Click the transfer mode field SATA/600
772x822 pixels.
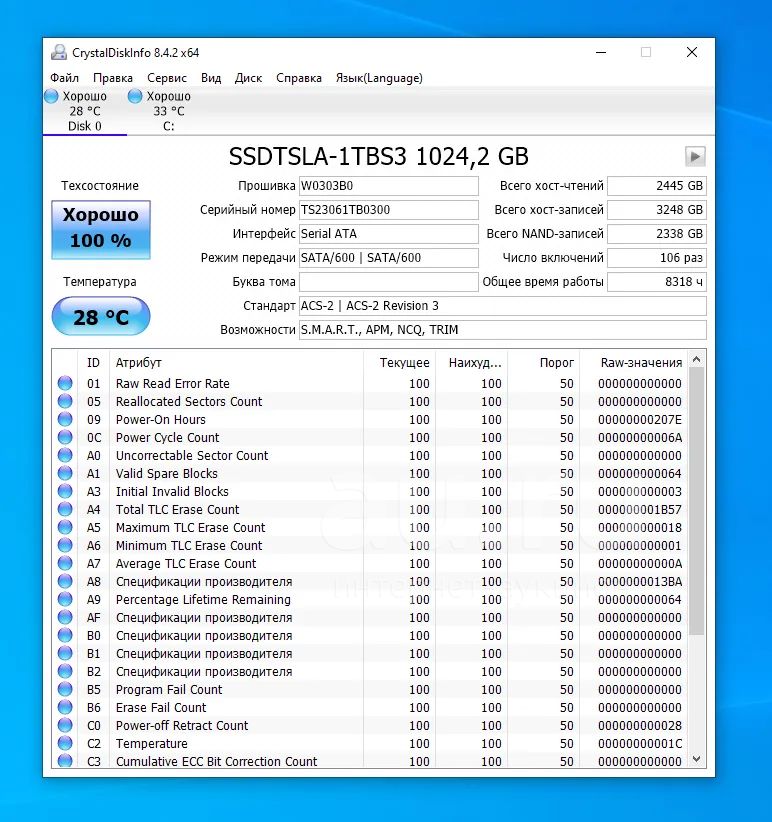[388, 257]
